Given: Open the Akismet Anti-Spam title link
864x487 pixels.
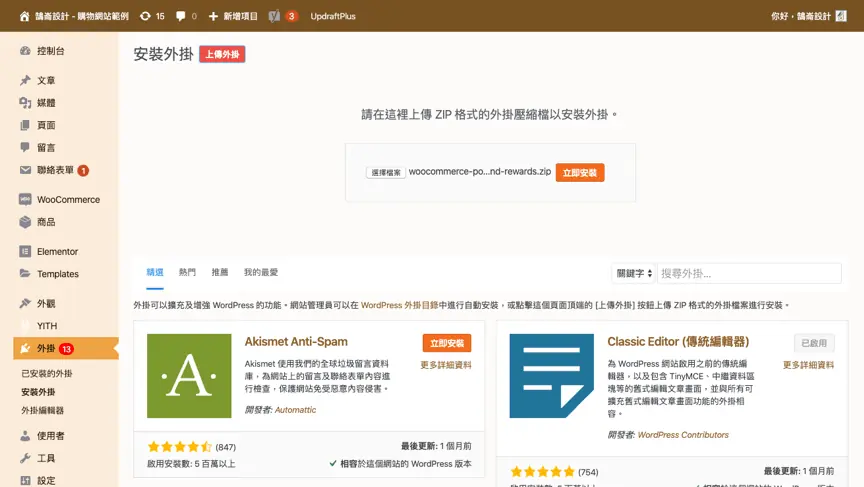Looking at the screenshot, I should (296, 342).
